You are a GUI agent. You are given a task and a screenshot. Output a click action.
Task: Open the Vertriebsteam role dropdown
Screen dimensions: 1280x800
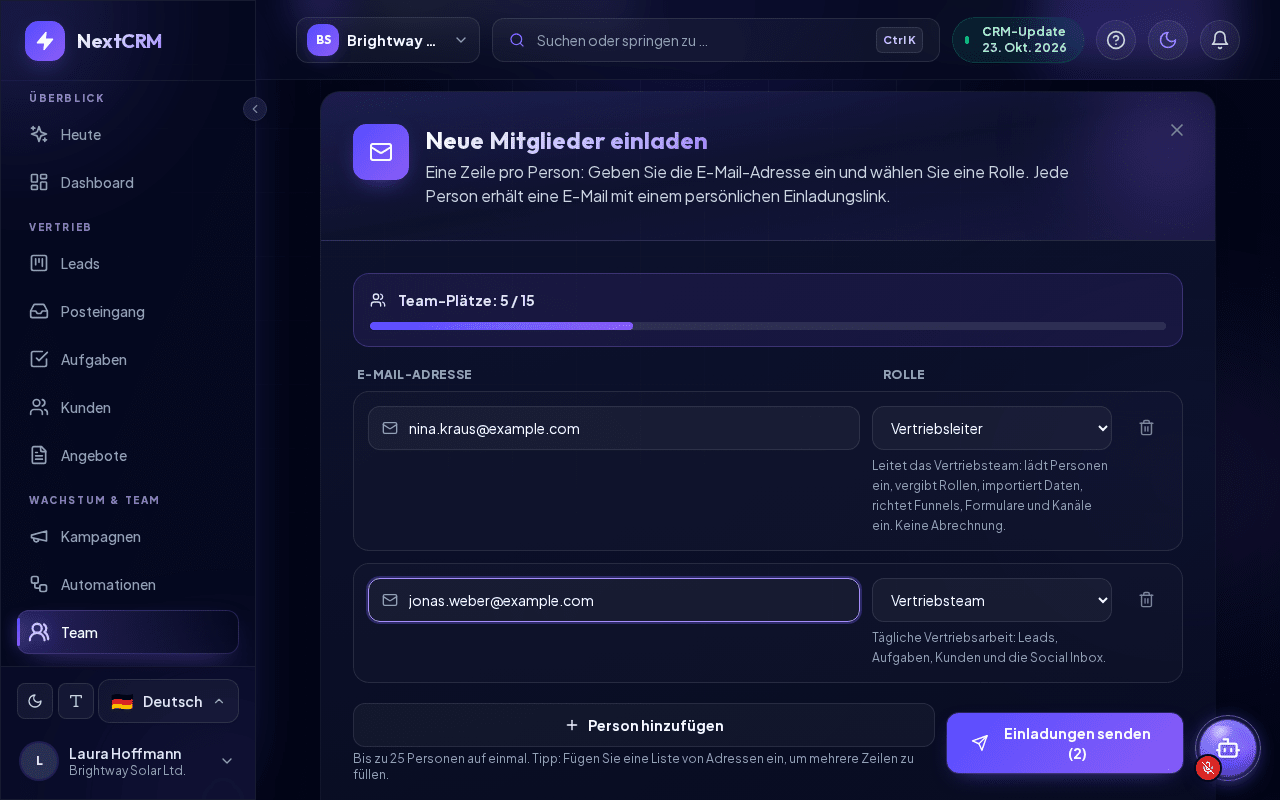click(x=992, y=600)
